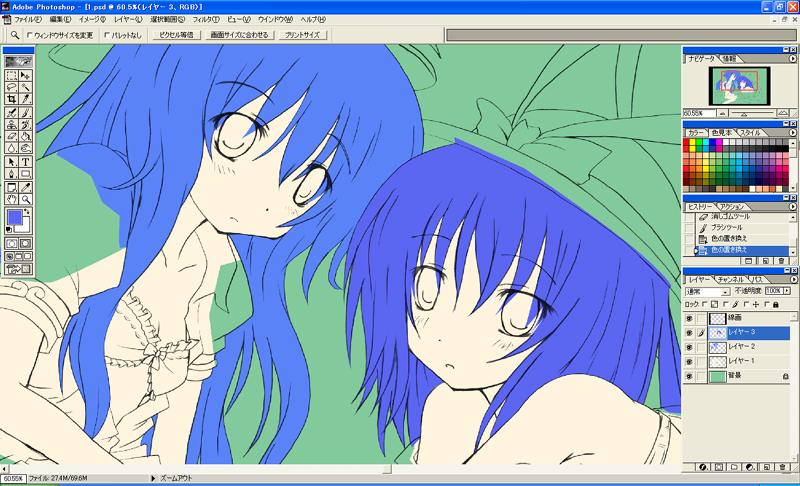Open イメージ menu
800x486 pixels.
tap(92, 19)
